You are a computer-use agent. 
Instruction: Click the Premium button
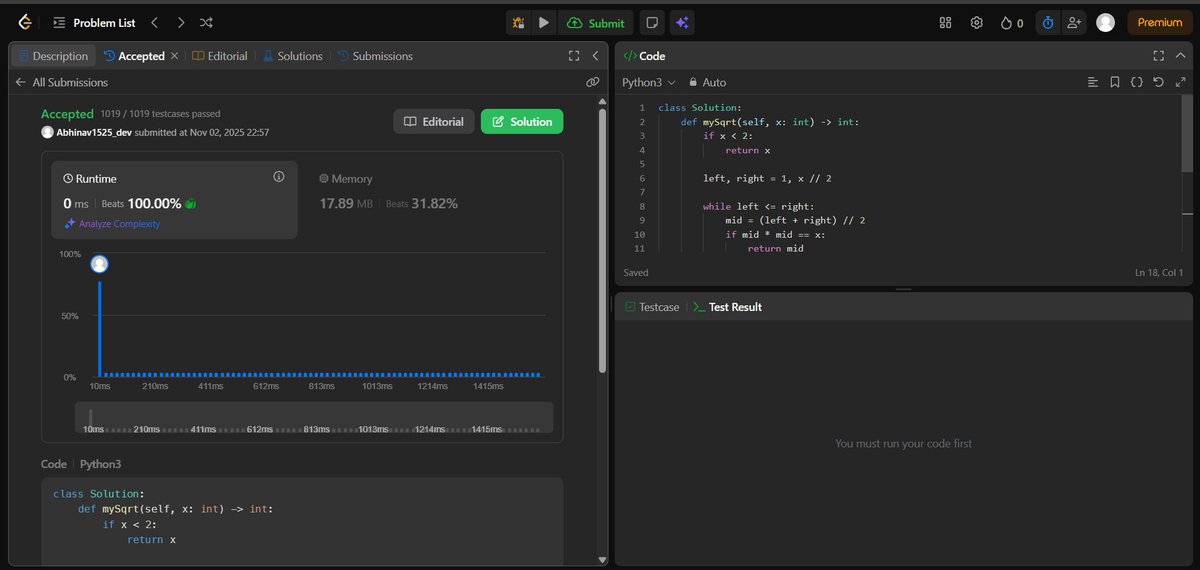(x=1160, y=23)
